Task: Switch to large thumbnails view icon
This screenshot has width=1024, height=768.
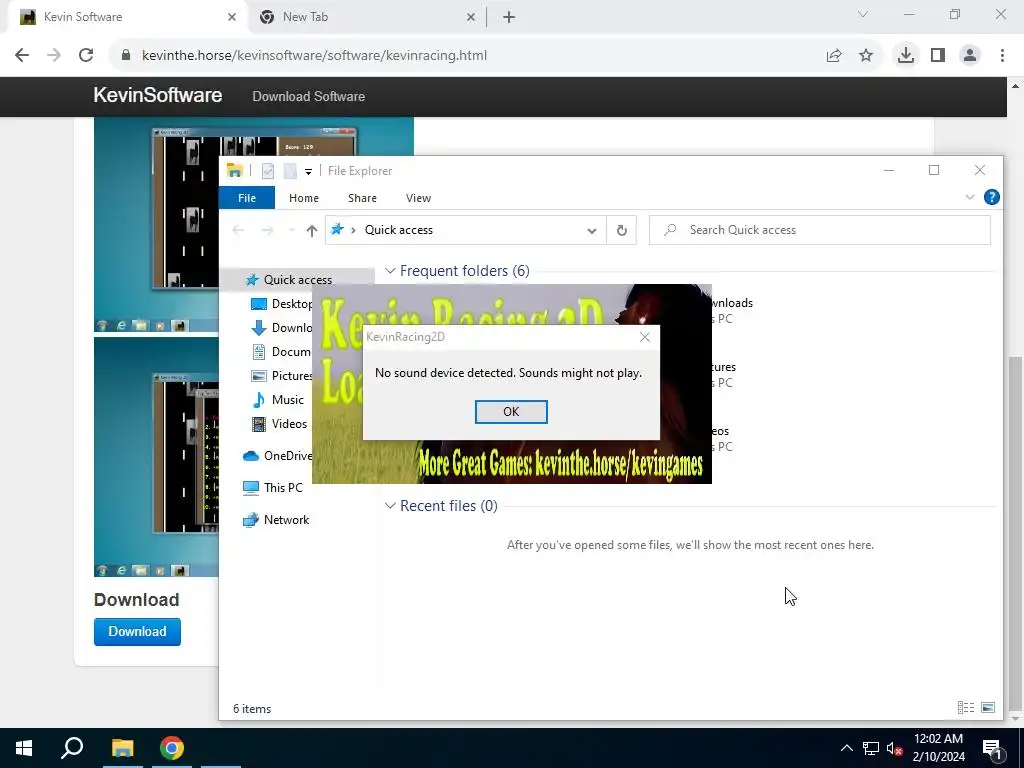Action: point(988,707)
